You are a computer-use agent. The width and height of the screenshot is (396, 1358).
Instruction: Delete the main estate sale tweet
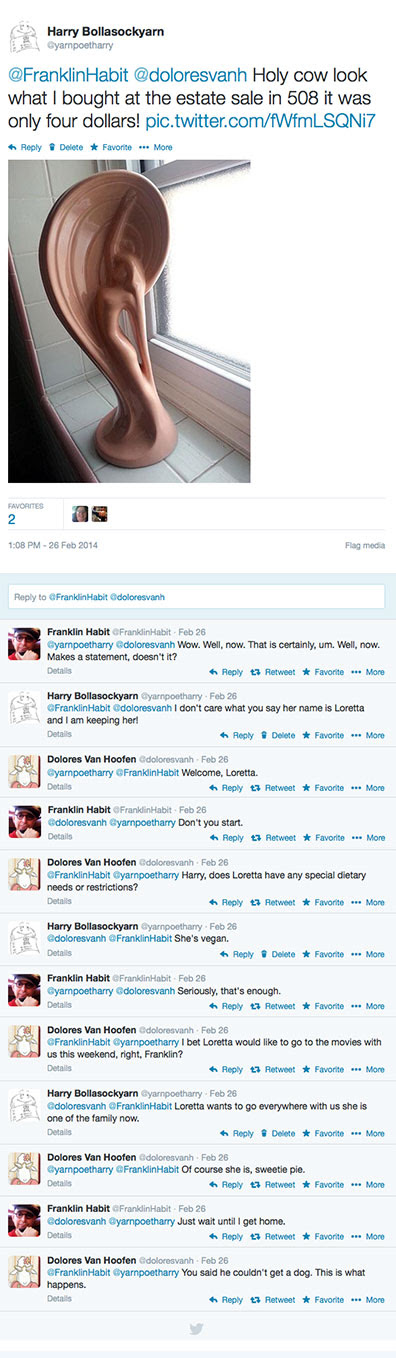click(x=65, y=147)
